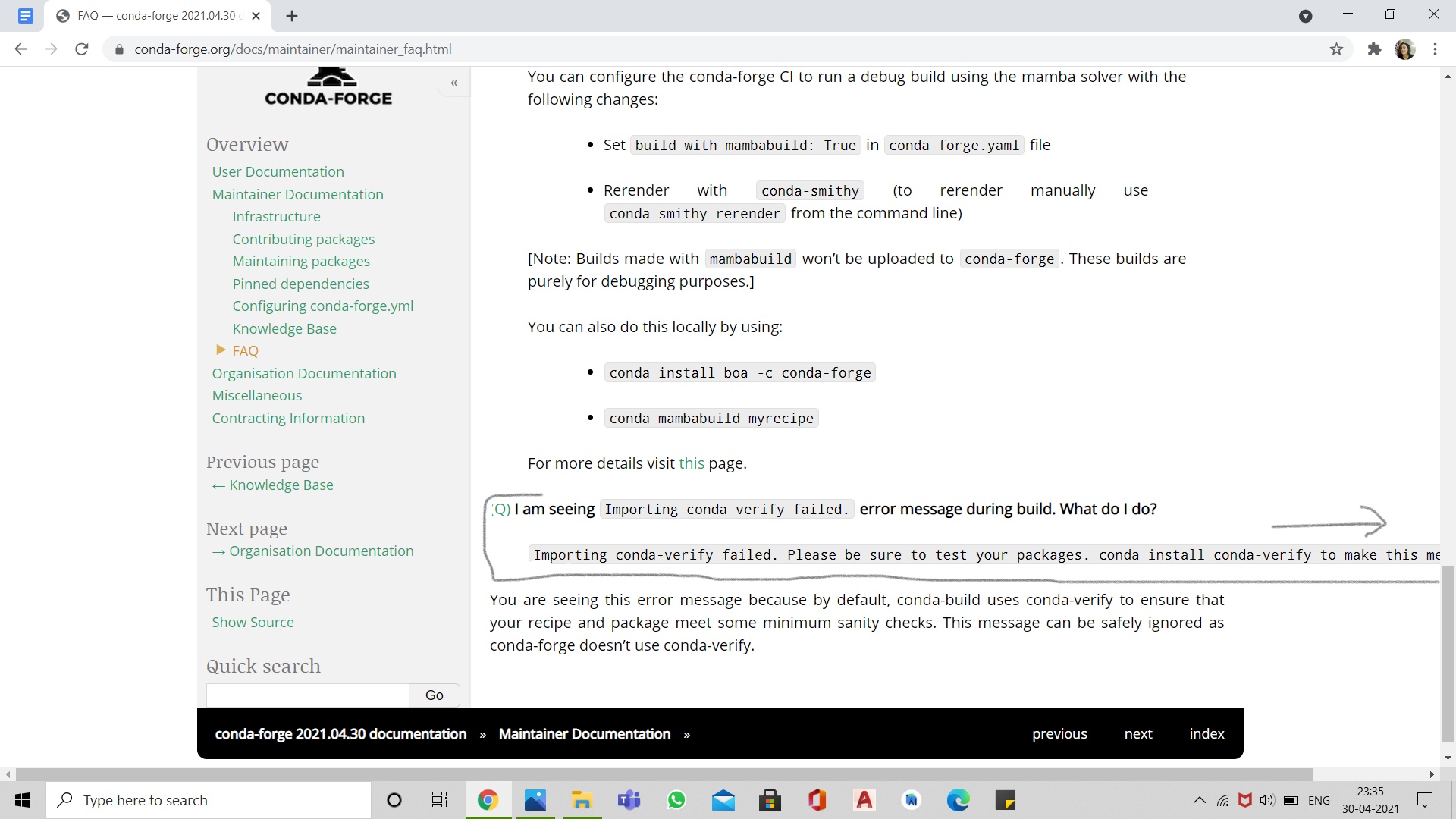1456x819 pixels.
Task: Click Show Source link
Action: [x=253, y=623]
